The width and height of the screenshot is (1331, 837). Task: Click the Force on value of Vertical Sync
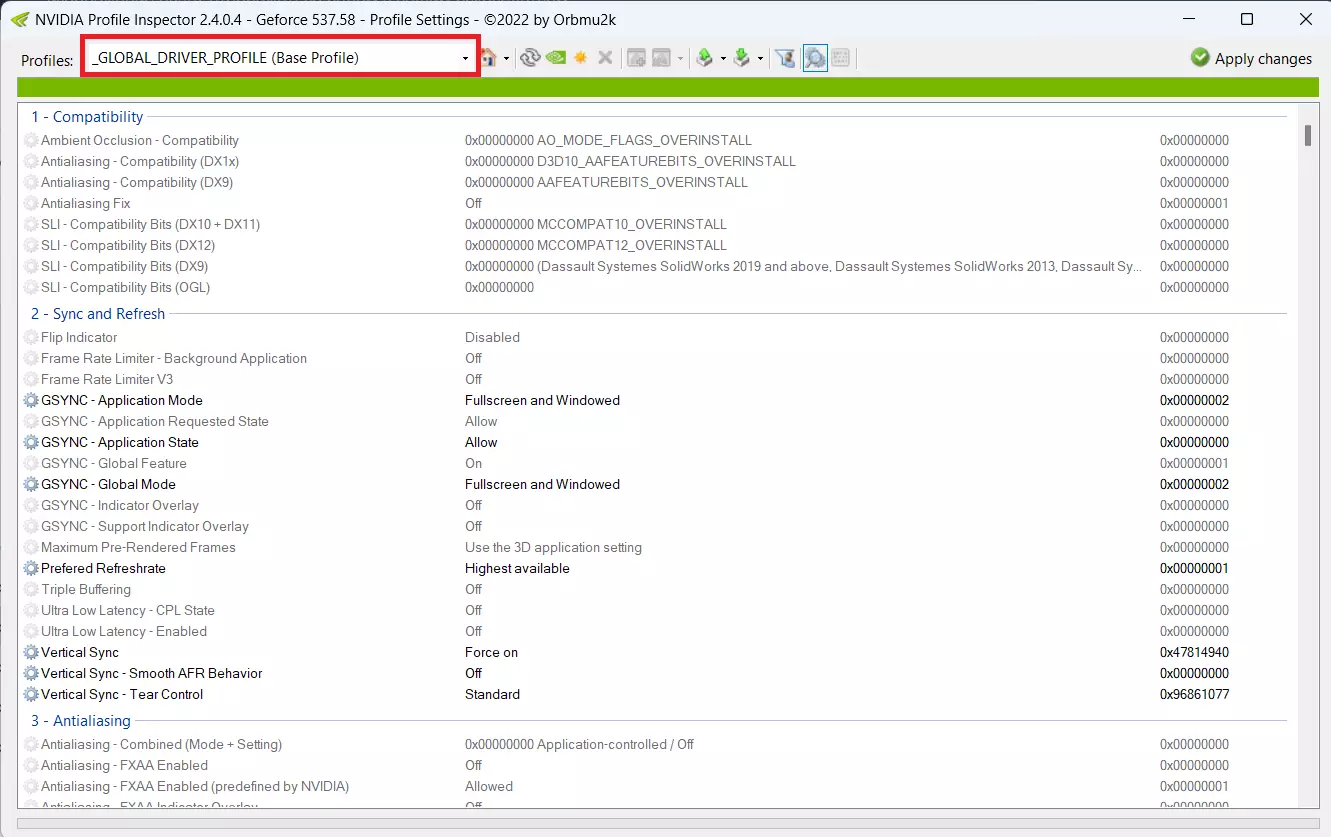click(491, 653)
